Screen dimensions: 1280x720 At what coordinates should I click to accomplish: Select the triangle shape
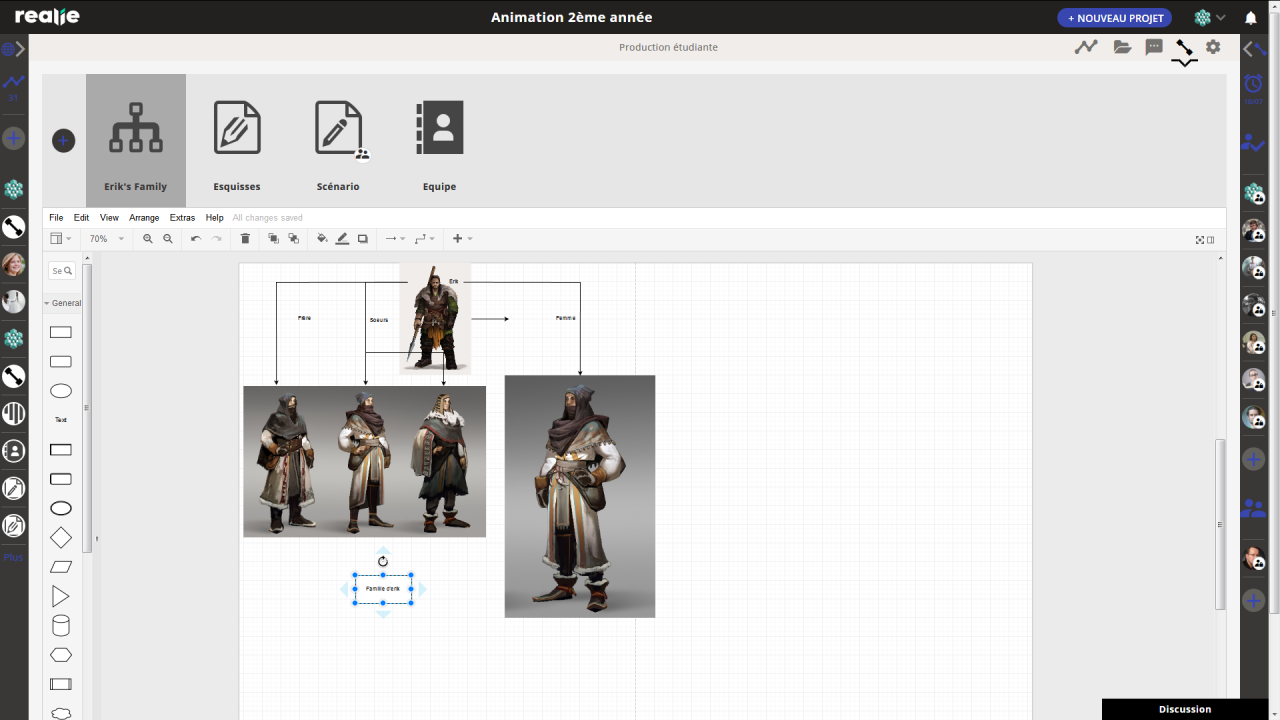tap(60, 596)
